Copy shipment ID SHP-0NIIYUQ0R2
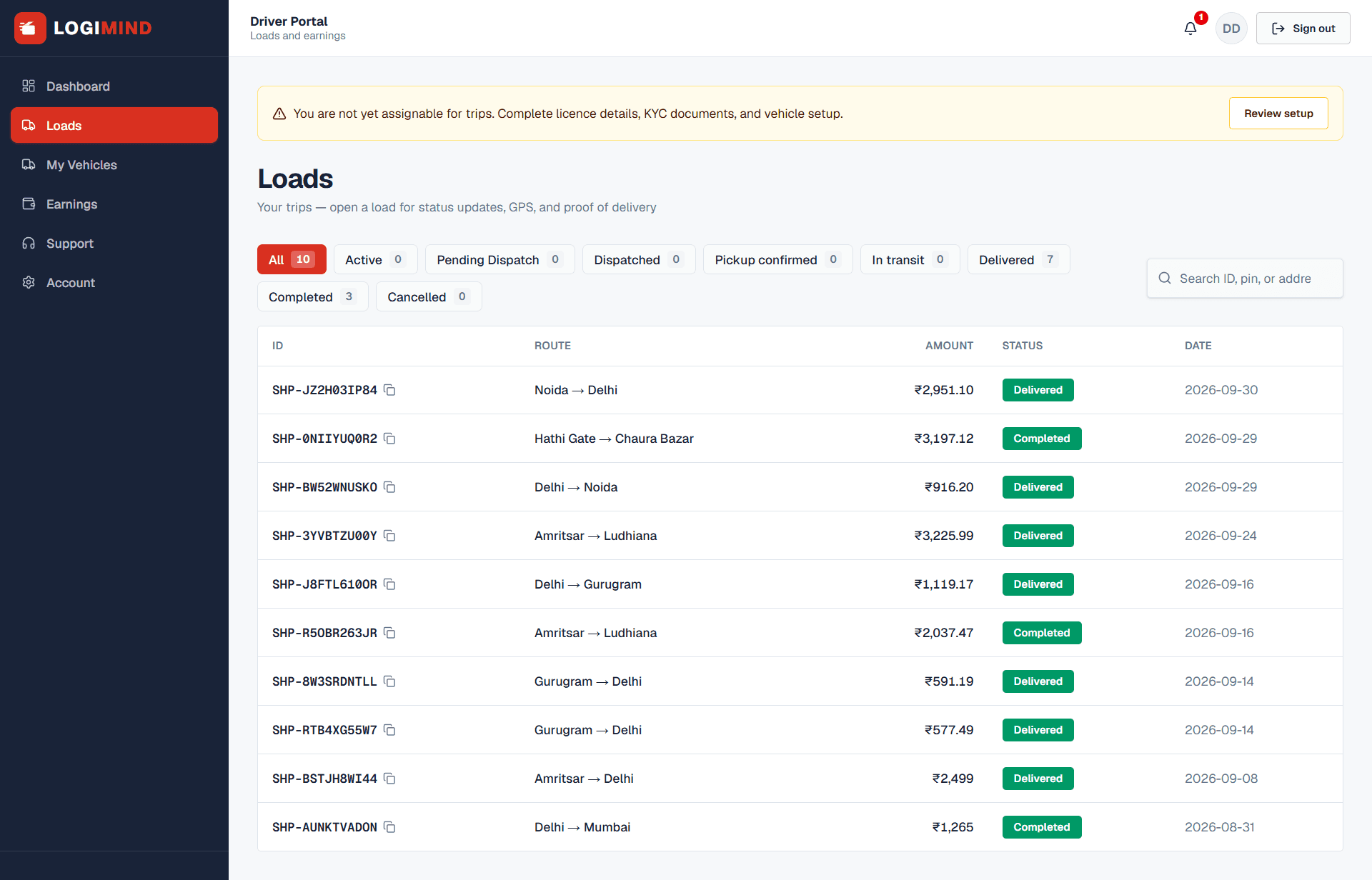 pyautogui.click(x=389, y=439)
